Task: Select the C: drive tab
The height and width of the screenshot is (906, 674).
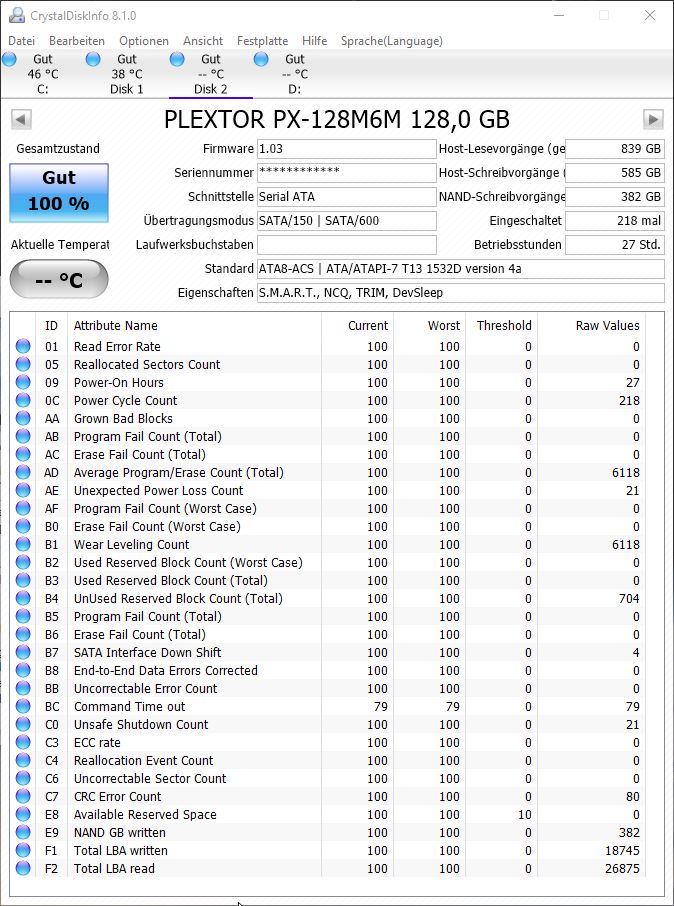Action: tap(42, 74)
